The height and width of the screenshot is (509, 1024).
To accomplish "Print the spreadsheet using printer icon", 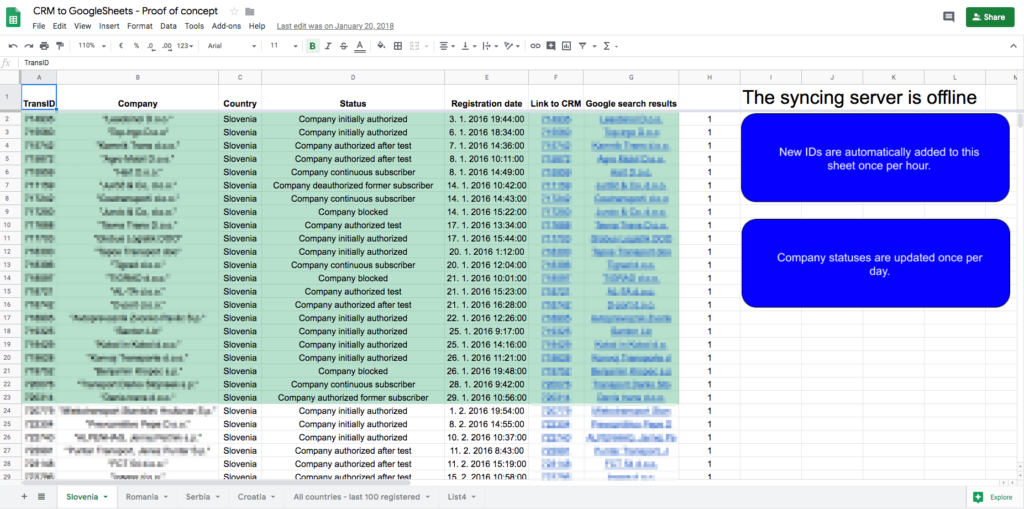I will 45,45.
